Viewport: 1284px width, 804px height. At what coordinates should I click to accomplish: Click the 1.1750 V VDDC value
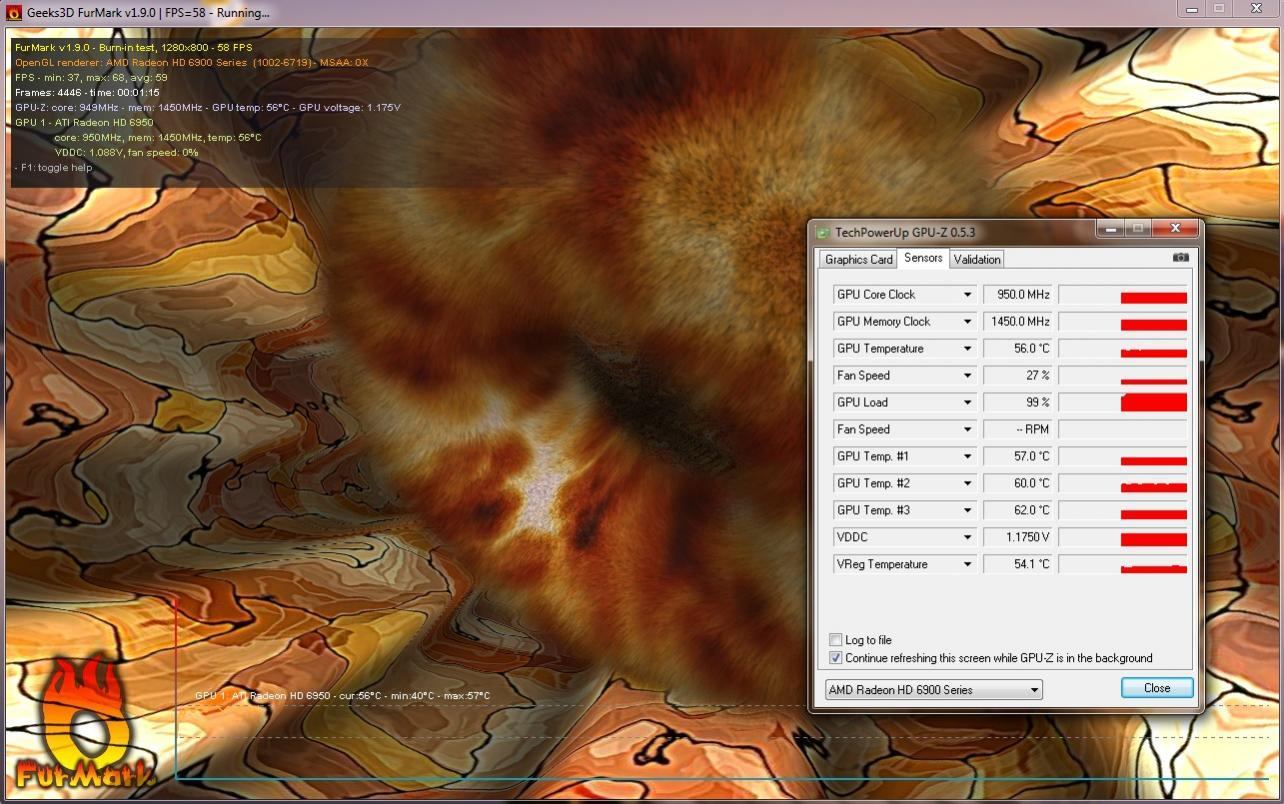(x=1018, y=538)
